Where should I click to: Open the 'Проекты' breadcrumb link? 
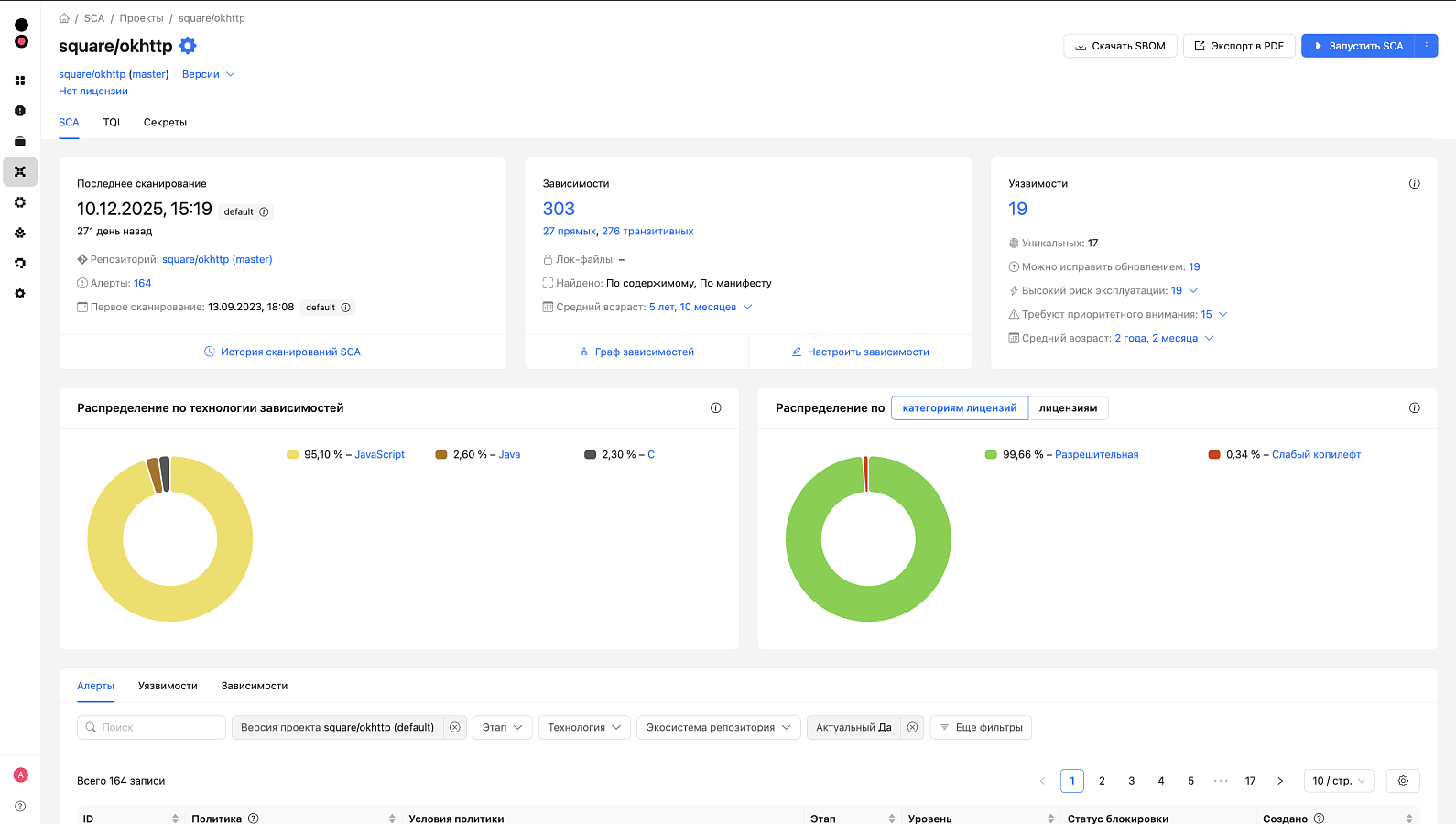[141, 18]
